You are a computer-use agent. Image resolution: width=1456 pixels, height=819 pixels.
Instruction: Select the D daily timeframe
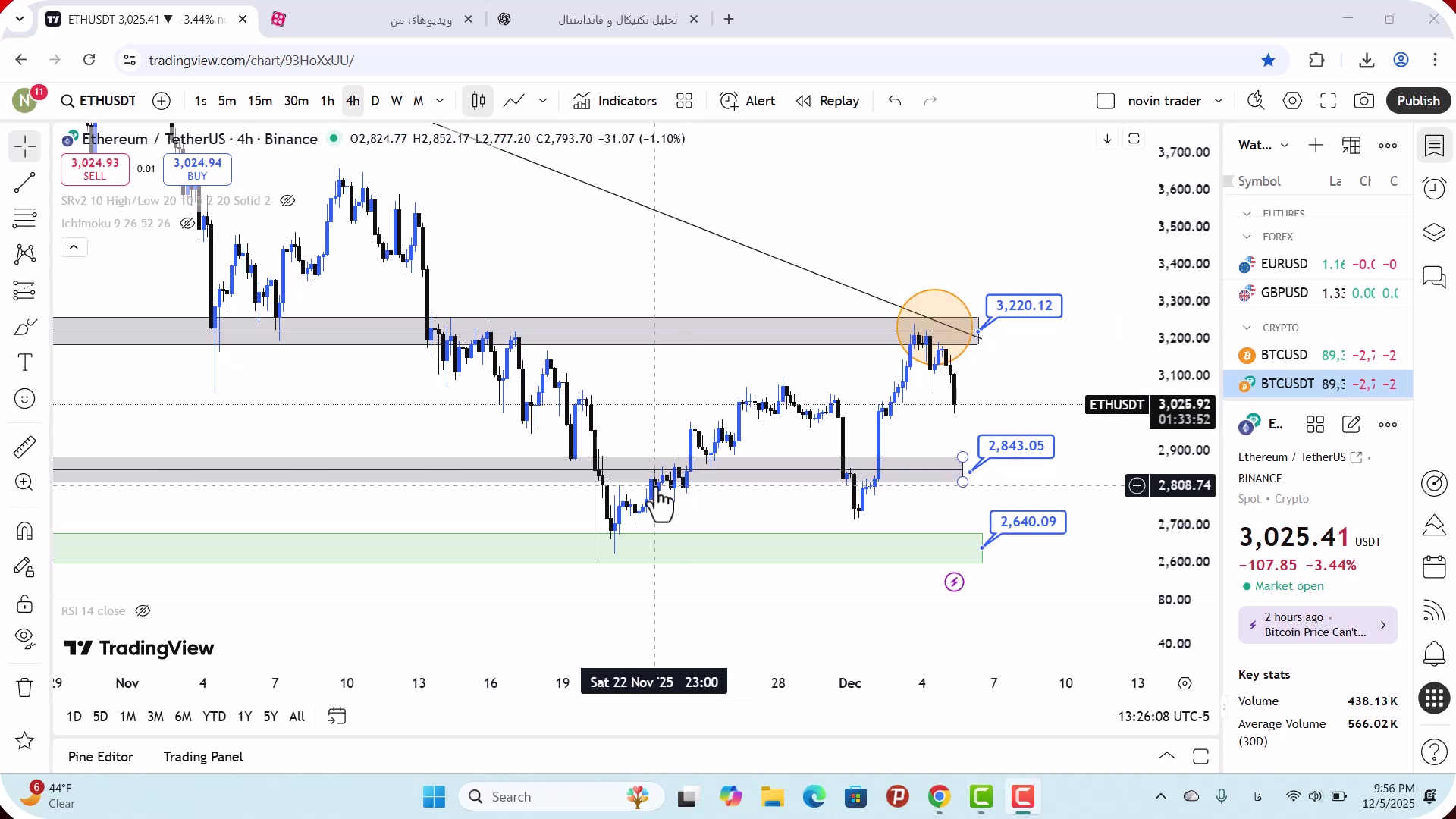[375, 101]
